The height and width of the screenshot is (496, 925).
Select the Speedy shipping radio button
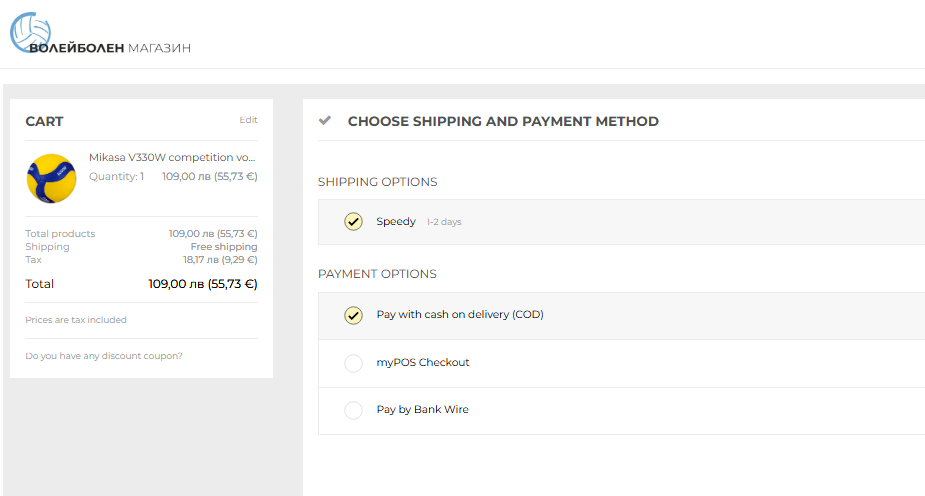tap(353, 222)
